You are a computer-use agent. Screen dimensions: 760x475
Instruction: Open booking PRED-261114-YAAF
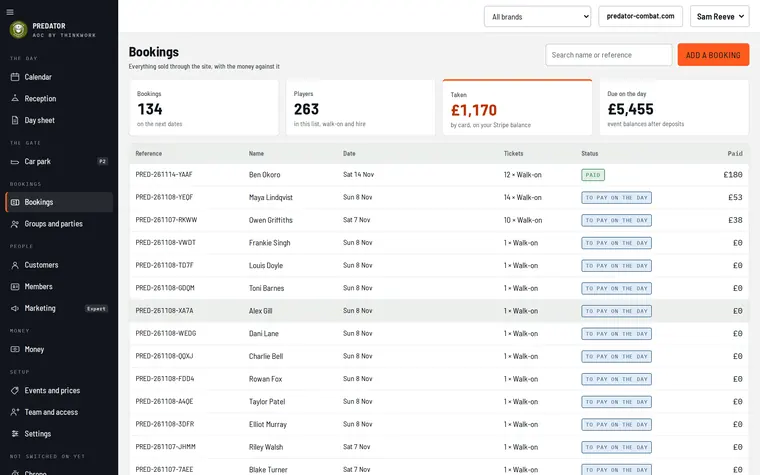164,174
